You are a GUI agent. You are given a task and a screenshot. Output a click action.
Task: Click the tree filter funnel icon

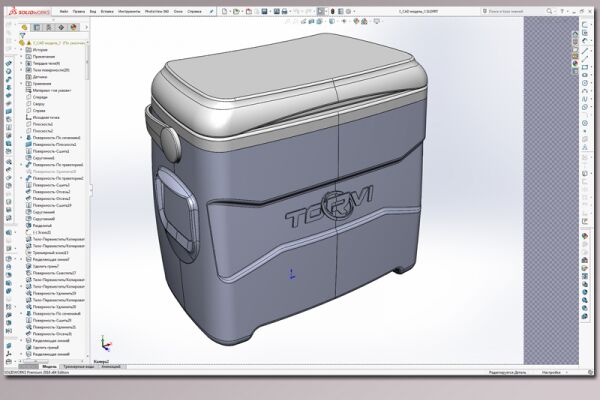(x=22, y=36)
